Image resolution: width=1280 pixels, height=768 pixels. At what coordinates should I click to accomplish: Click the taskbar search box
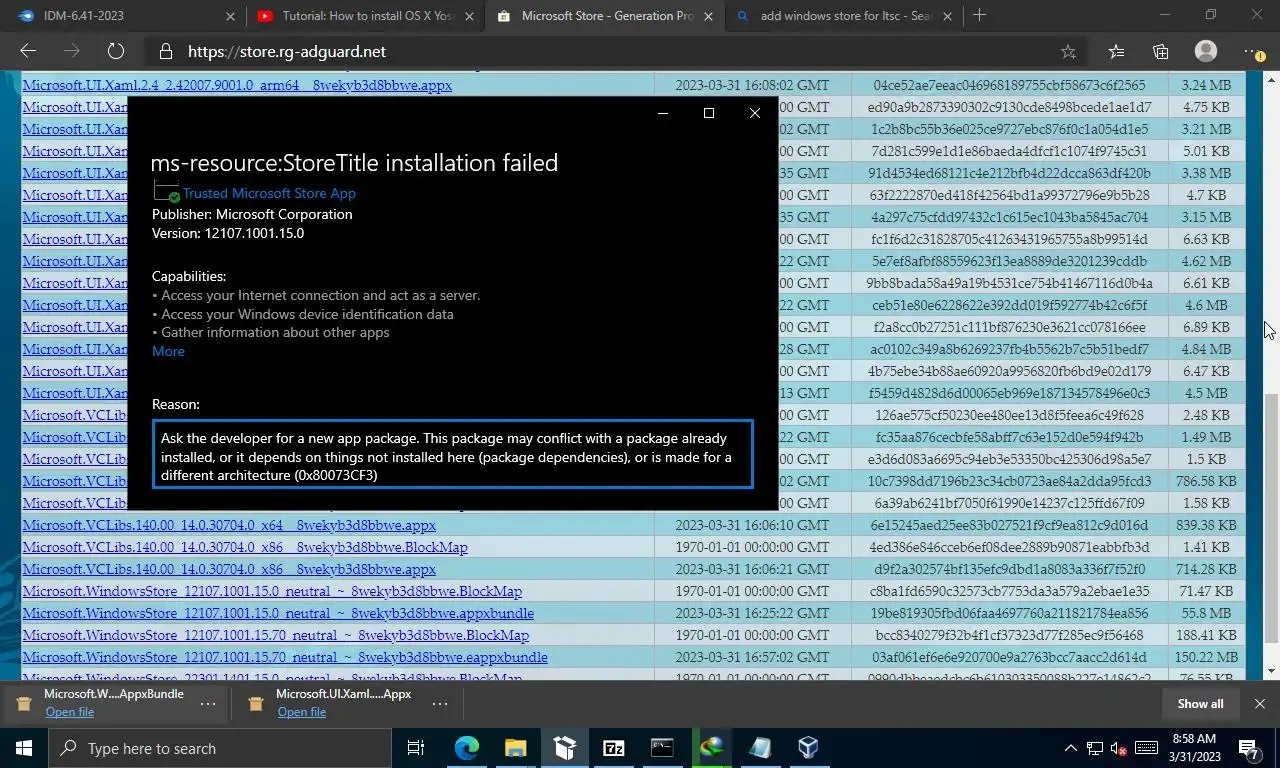tap(220, 748)
